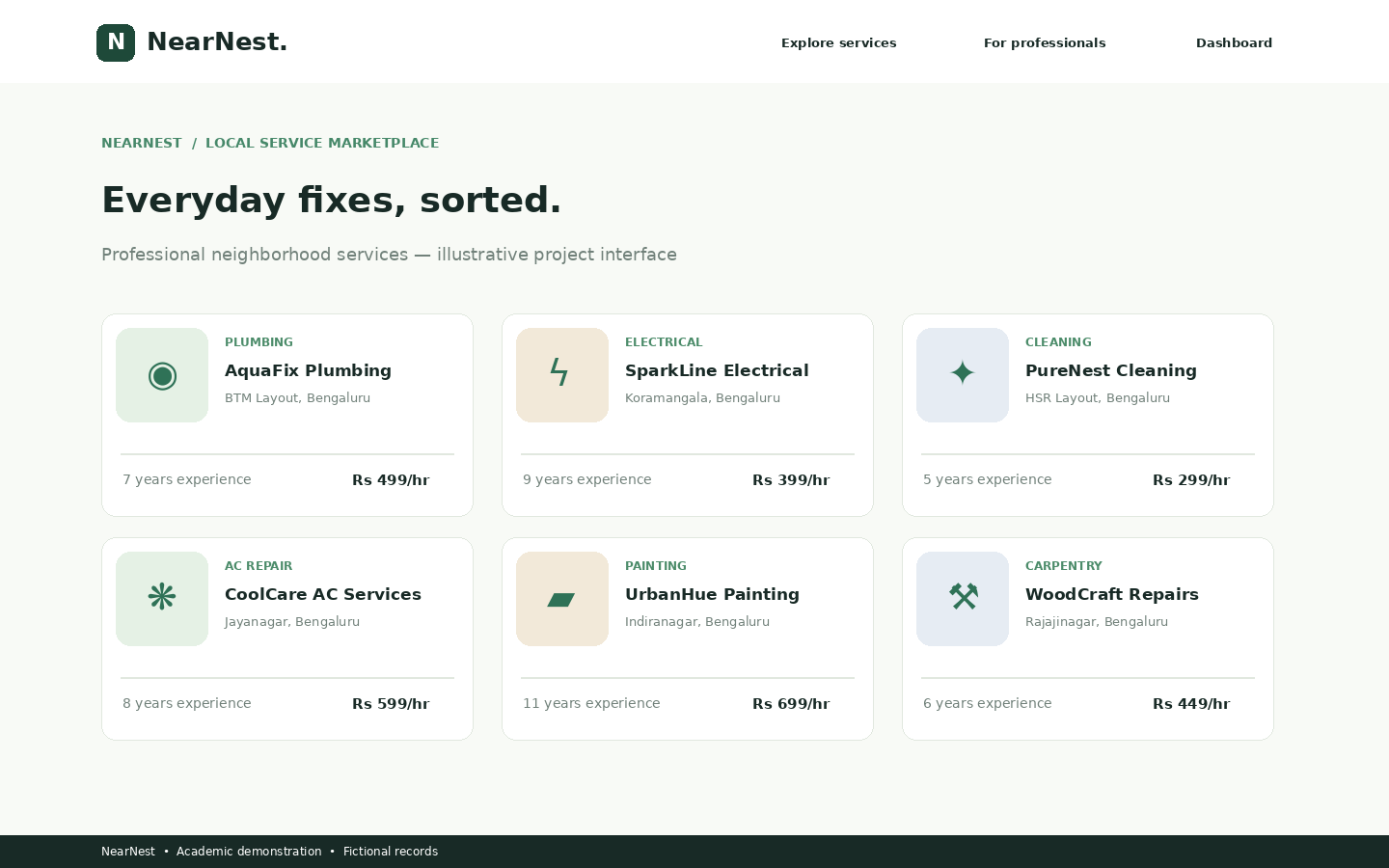The image size is (1389, 868).
Task: Open the WoodCraft Repairs hammer icon
Action: pos(963,599)
